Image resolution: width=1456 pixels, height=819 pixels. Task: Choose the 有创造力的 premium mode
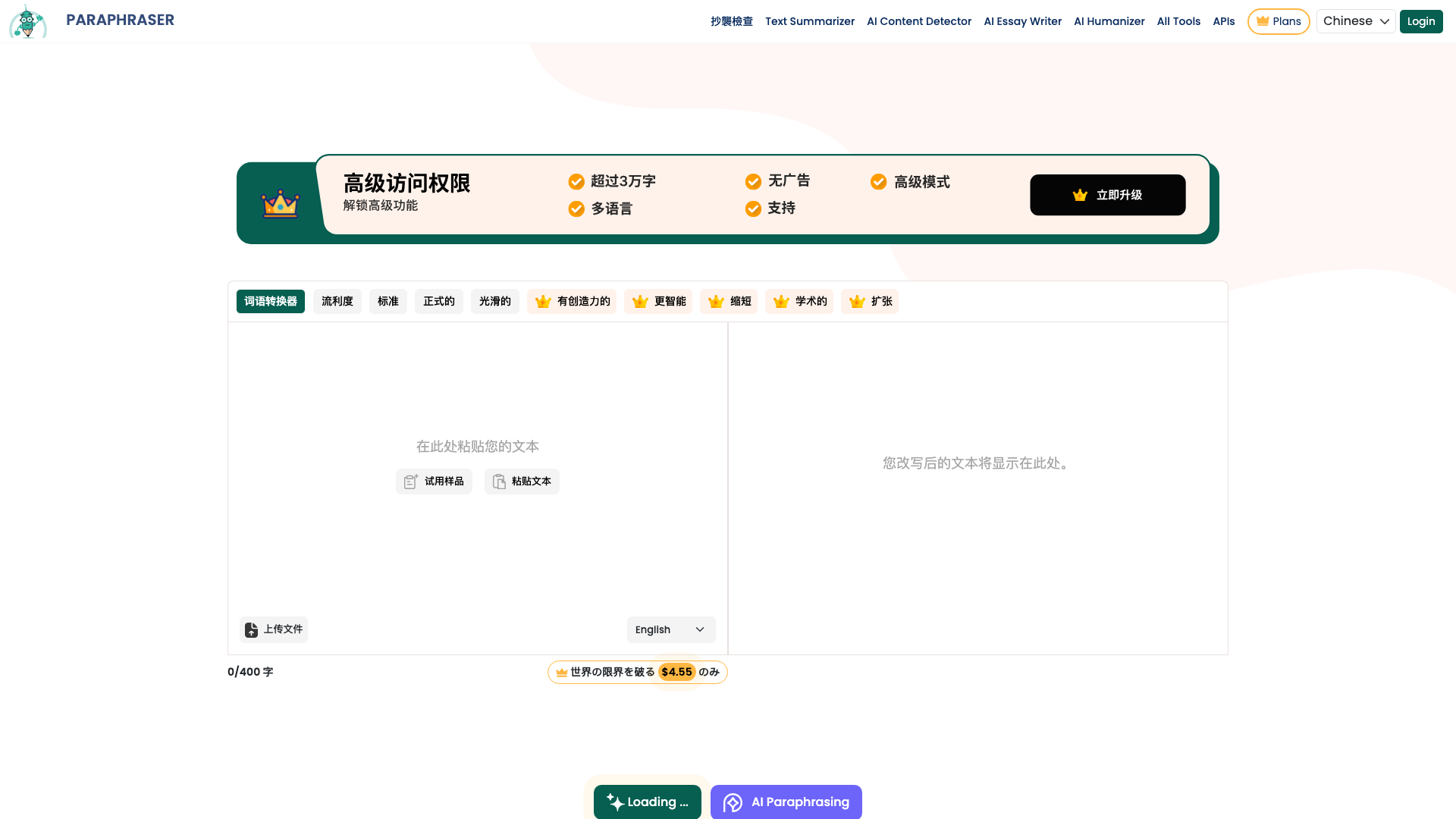tap(572, 301)
